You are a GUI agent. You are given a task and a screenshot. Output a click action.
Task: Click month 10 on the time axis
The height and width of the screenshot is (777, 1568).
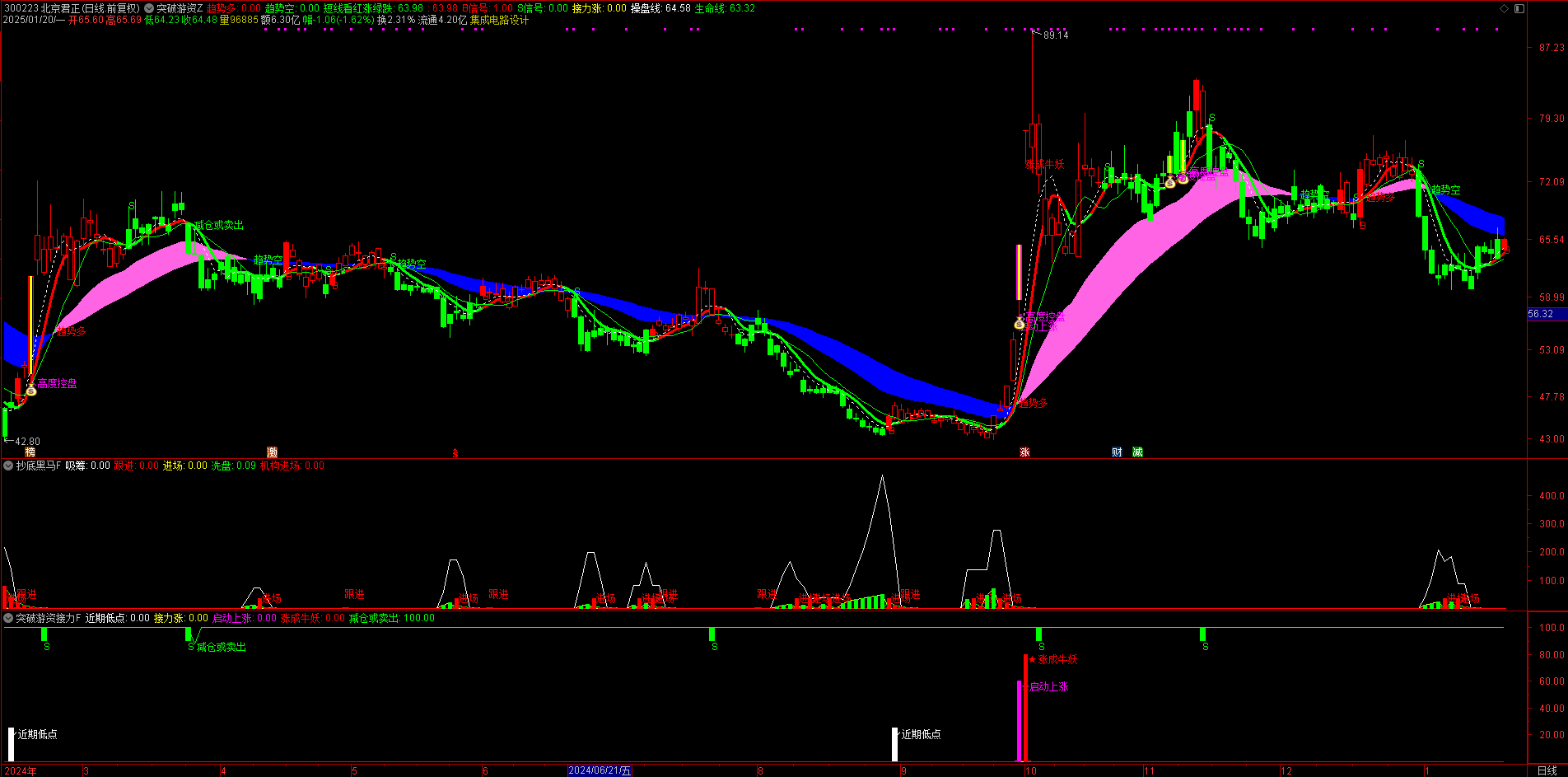point(1030,770)
